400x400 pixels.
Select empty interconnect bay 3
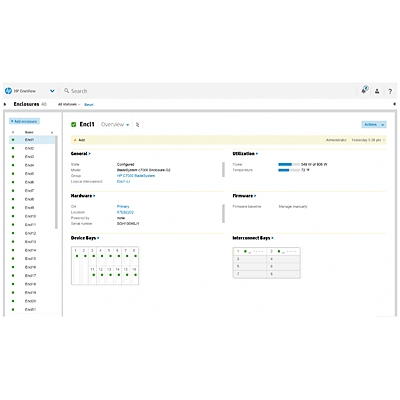[250, 259]
